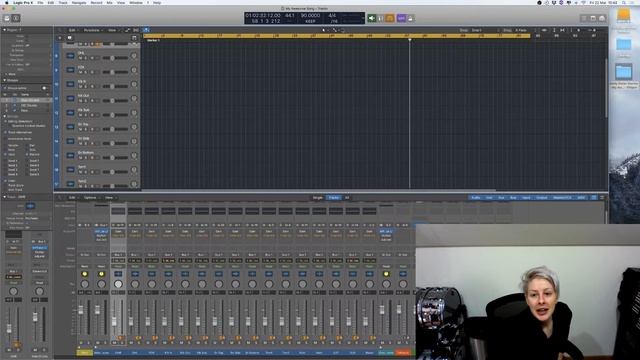Click the selected OHR strip pan knob

[x=118, y=284]
